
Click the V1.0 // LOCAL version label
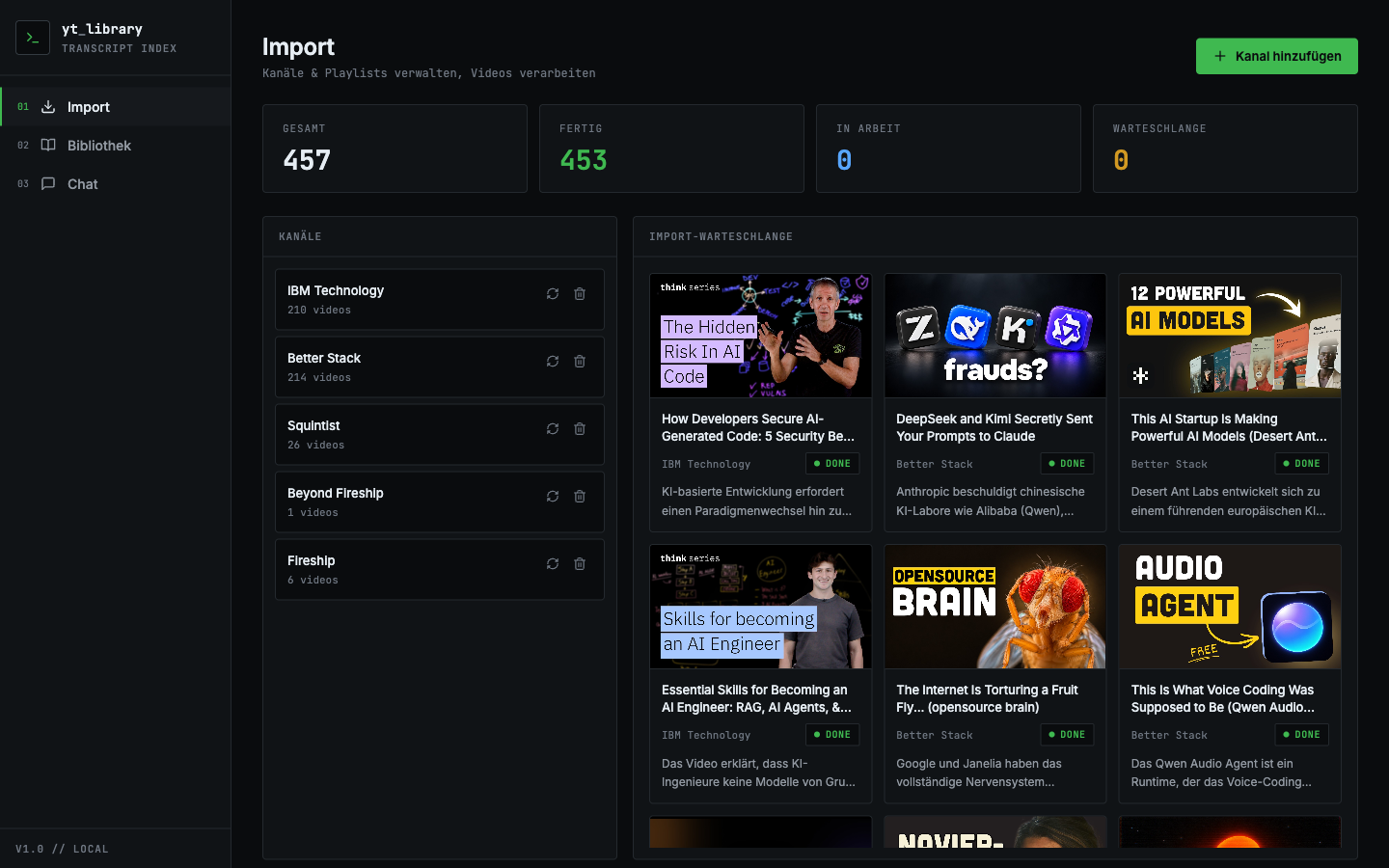pyautogui.click(x=62, y=849)
